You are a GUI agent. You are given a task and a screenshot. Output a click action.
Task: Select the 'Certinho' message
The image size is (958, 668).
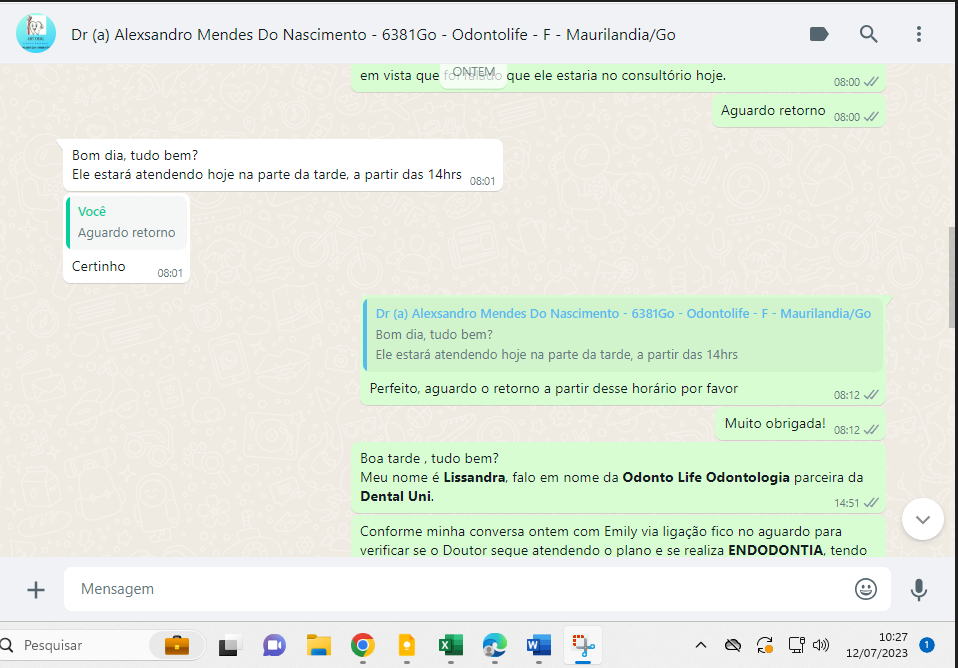pos(126,266)
